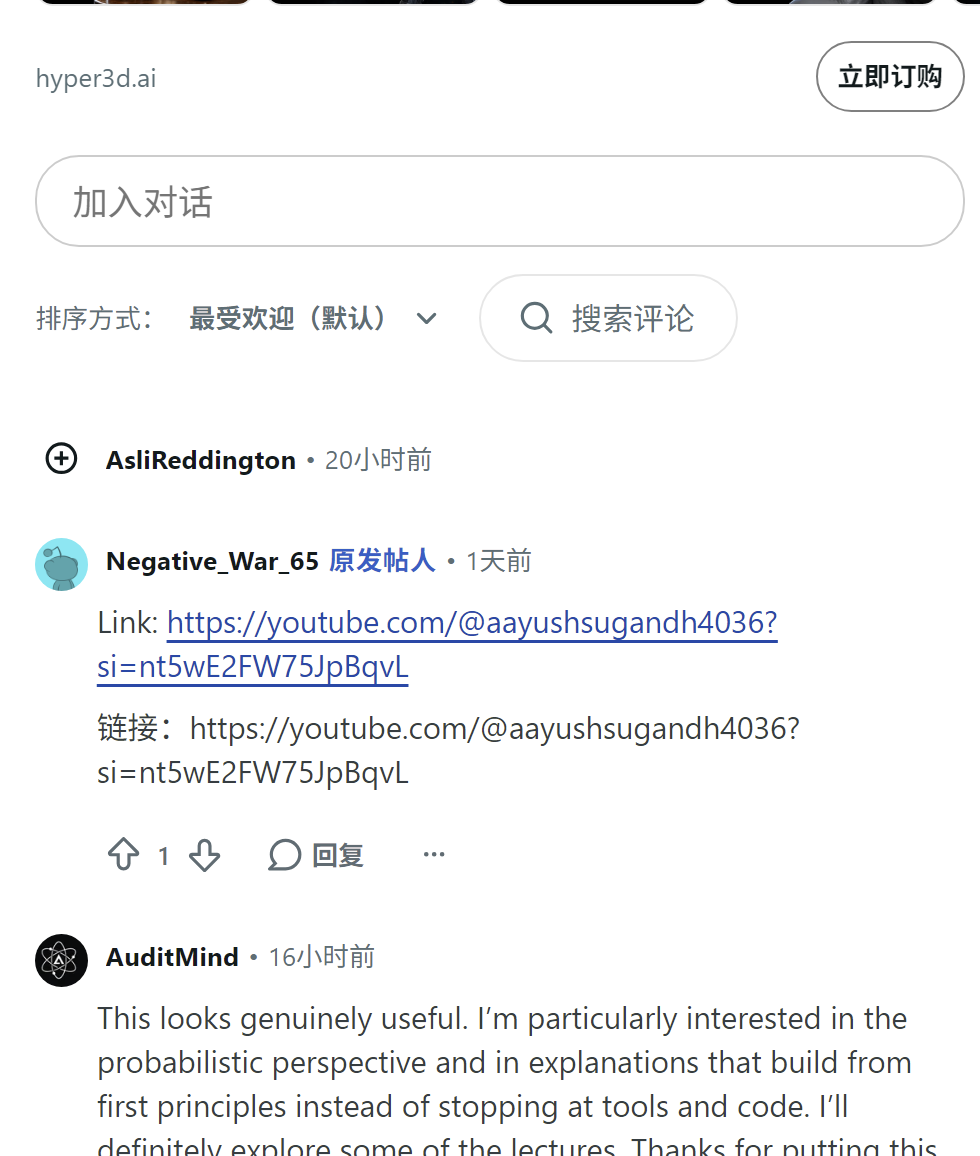Click the 立即订购 button
Image resolution: width=980 pixels, height=1156 pixels.
click(889, 77)
